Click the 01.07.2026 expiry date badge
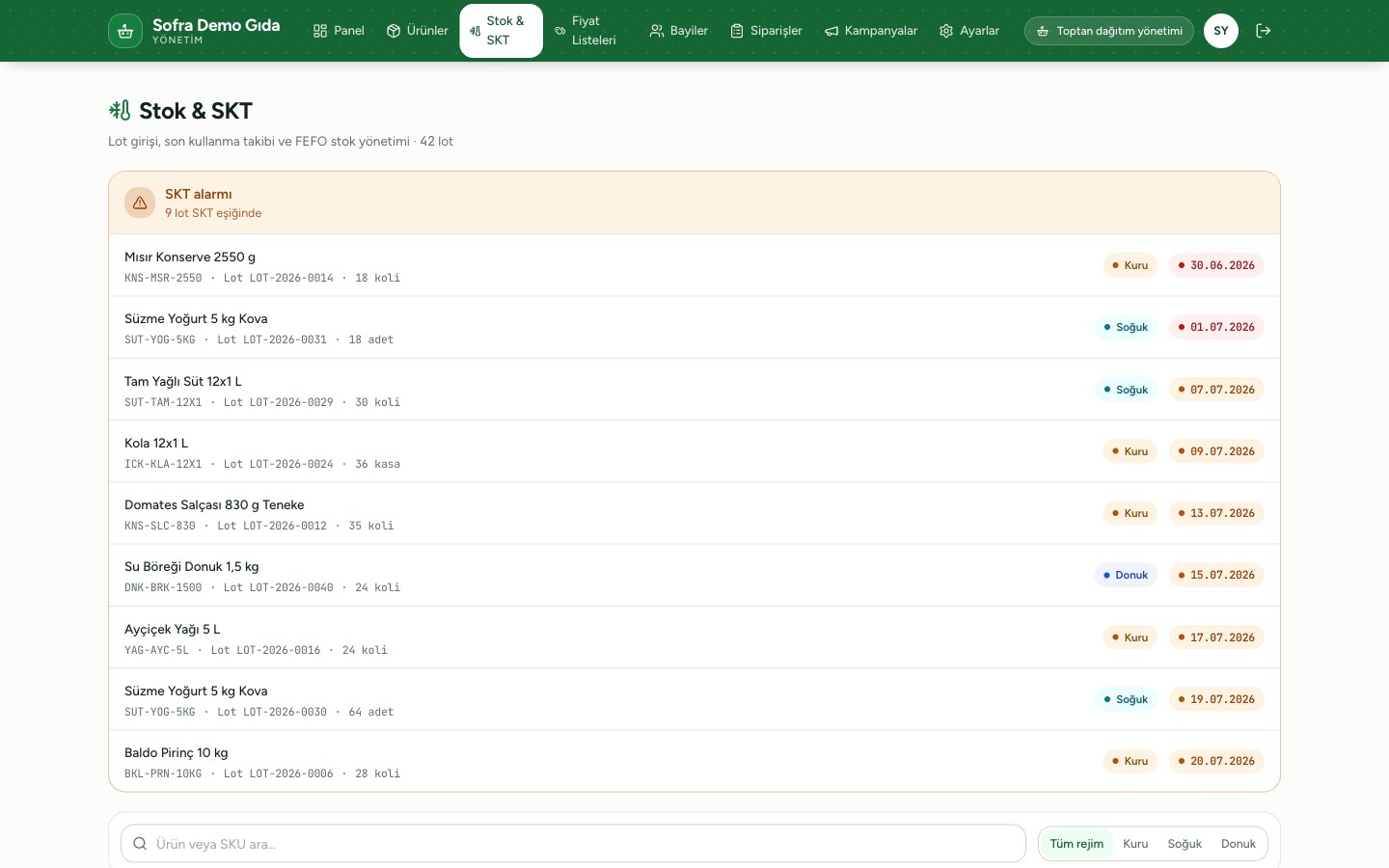The height and width of the screenshot is (868, 1389). point(1216,327)
